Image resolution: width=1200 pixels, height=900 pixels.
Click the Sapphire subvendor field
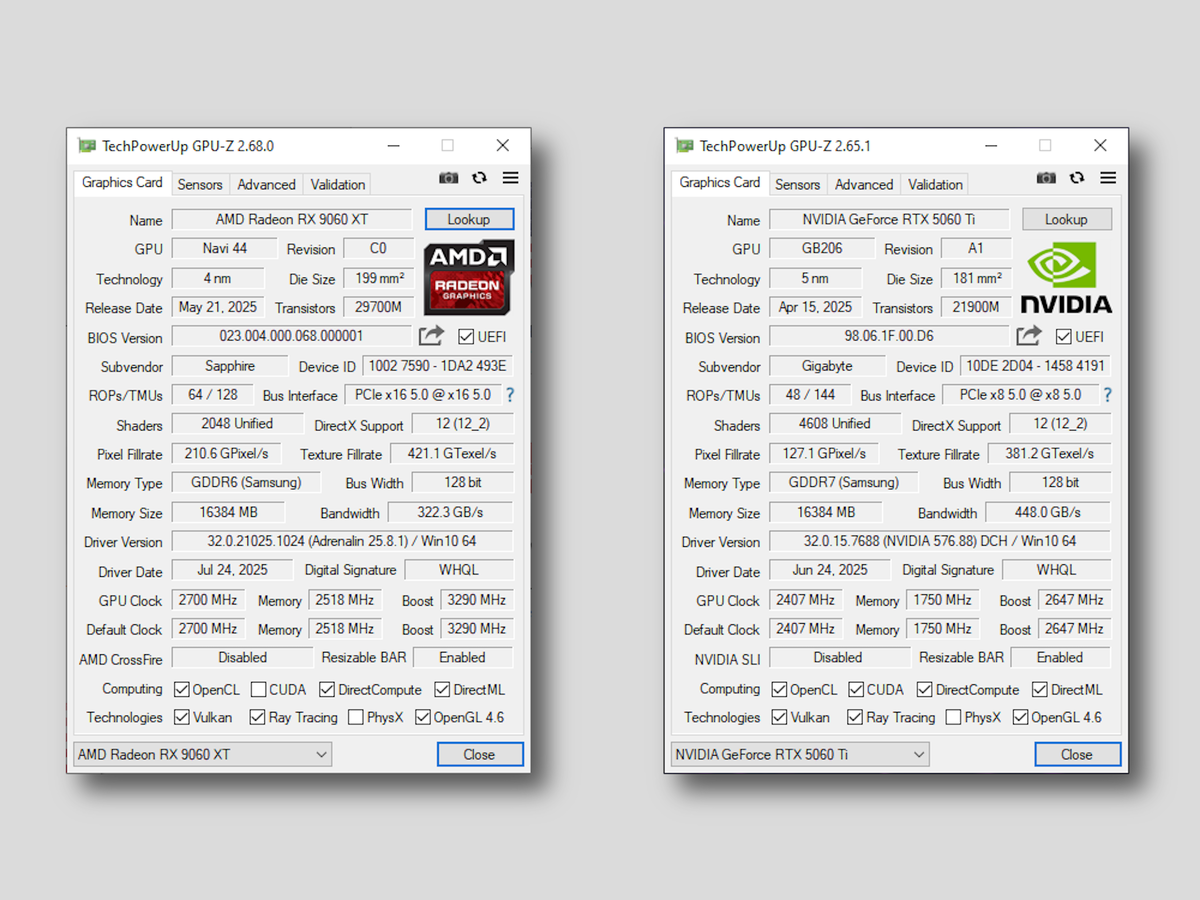[230, 366]
